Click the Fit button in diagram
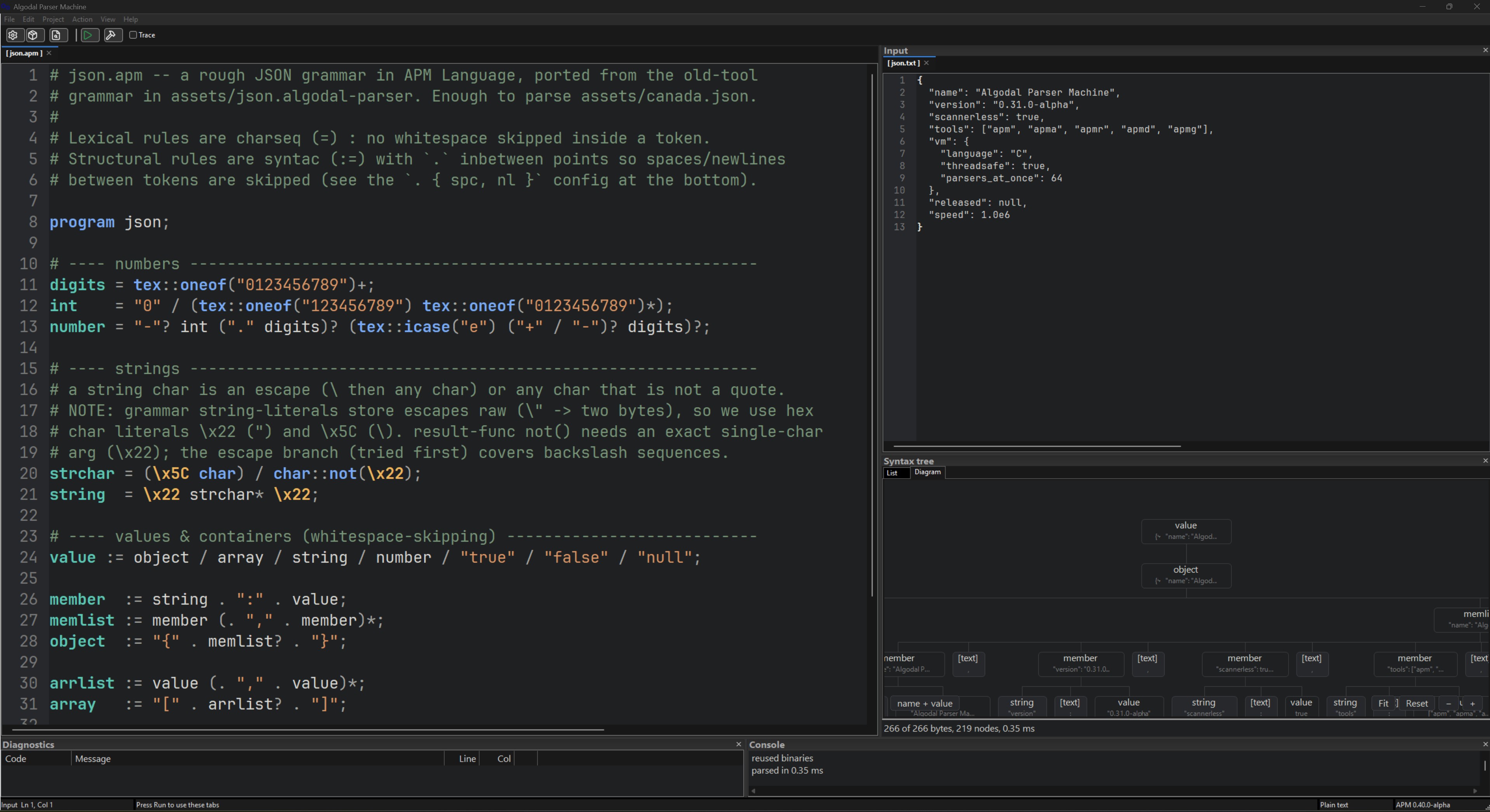 [1383, 703]
